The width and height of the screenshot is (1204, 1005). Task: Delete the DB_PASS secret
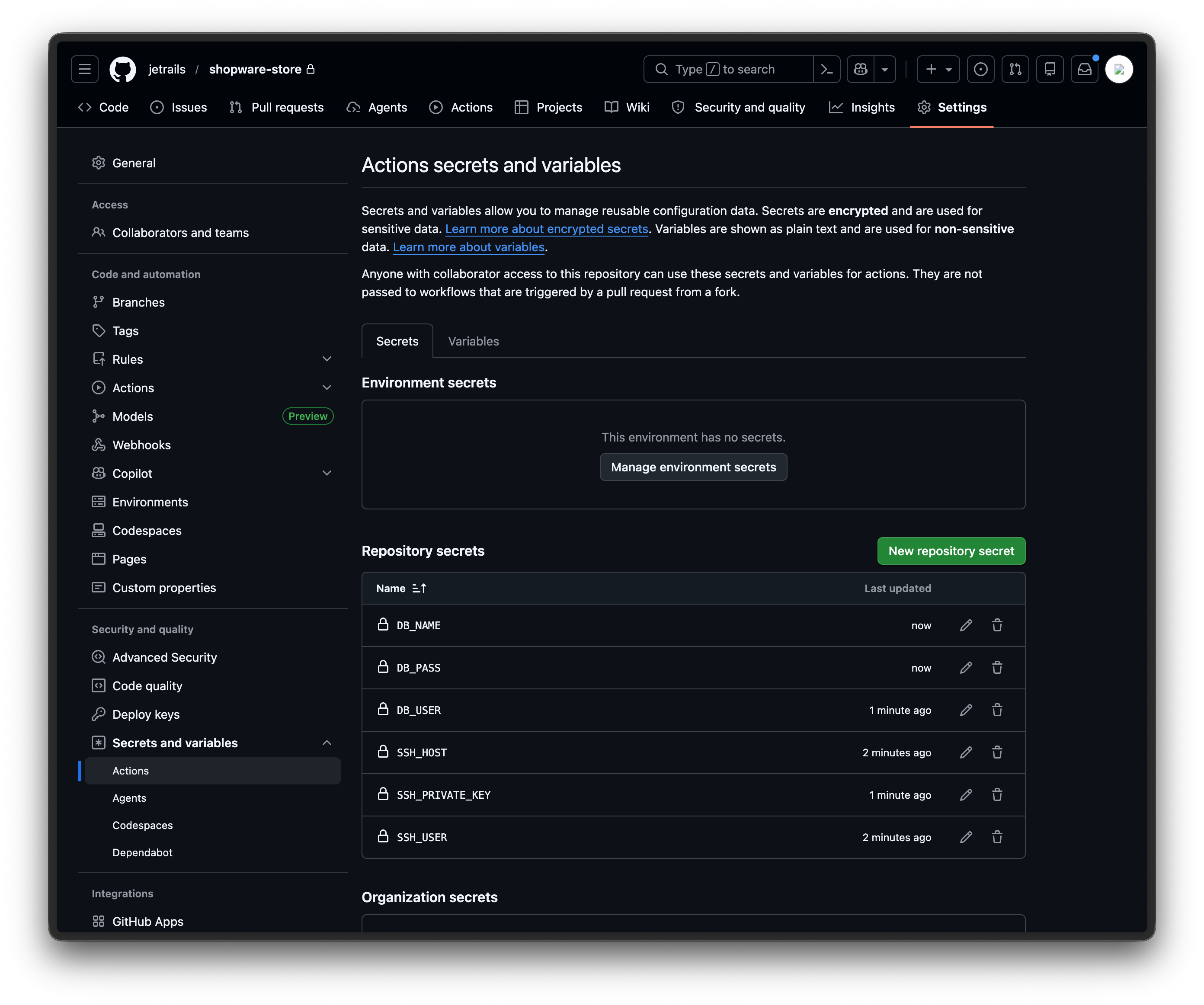click(997, 668)
